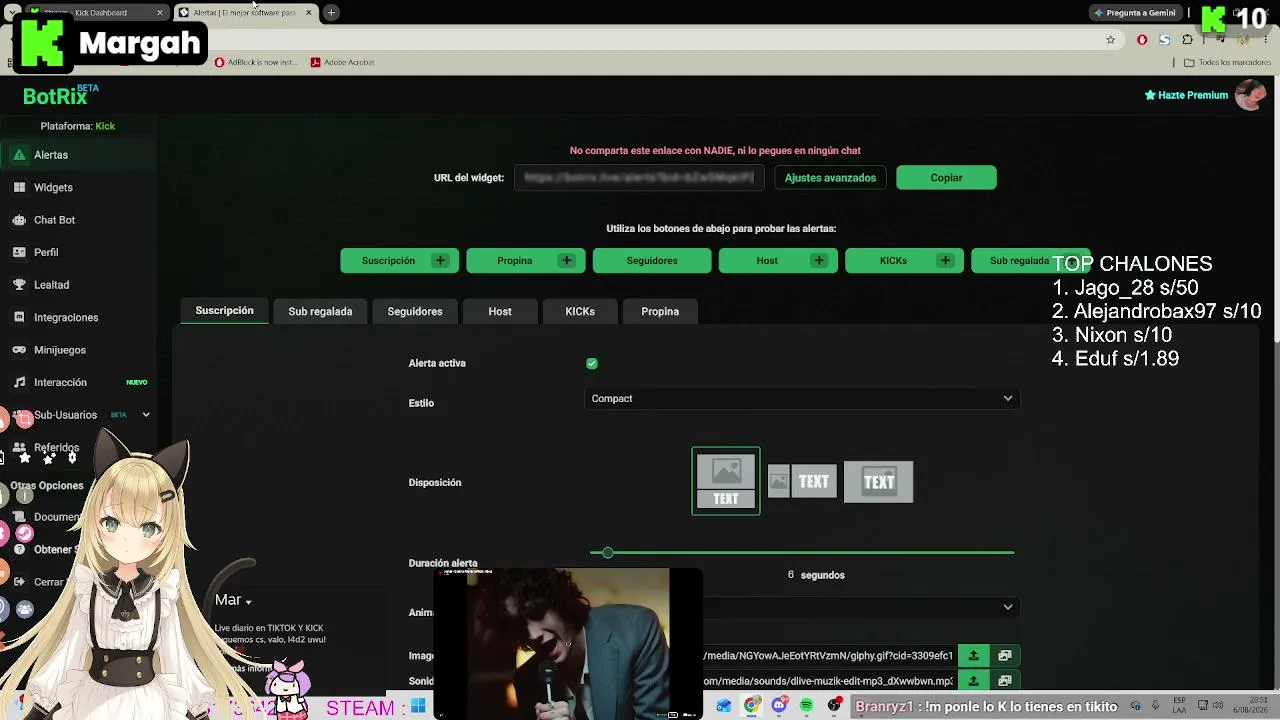Open the Alertas section icon in sidebar

[x=19, y=155]
